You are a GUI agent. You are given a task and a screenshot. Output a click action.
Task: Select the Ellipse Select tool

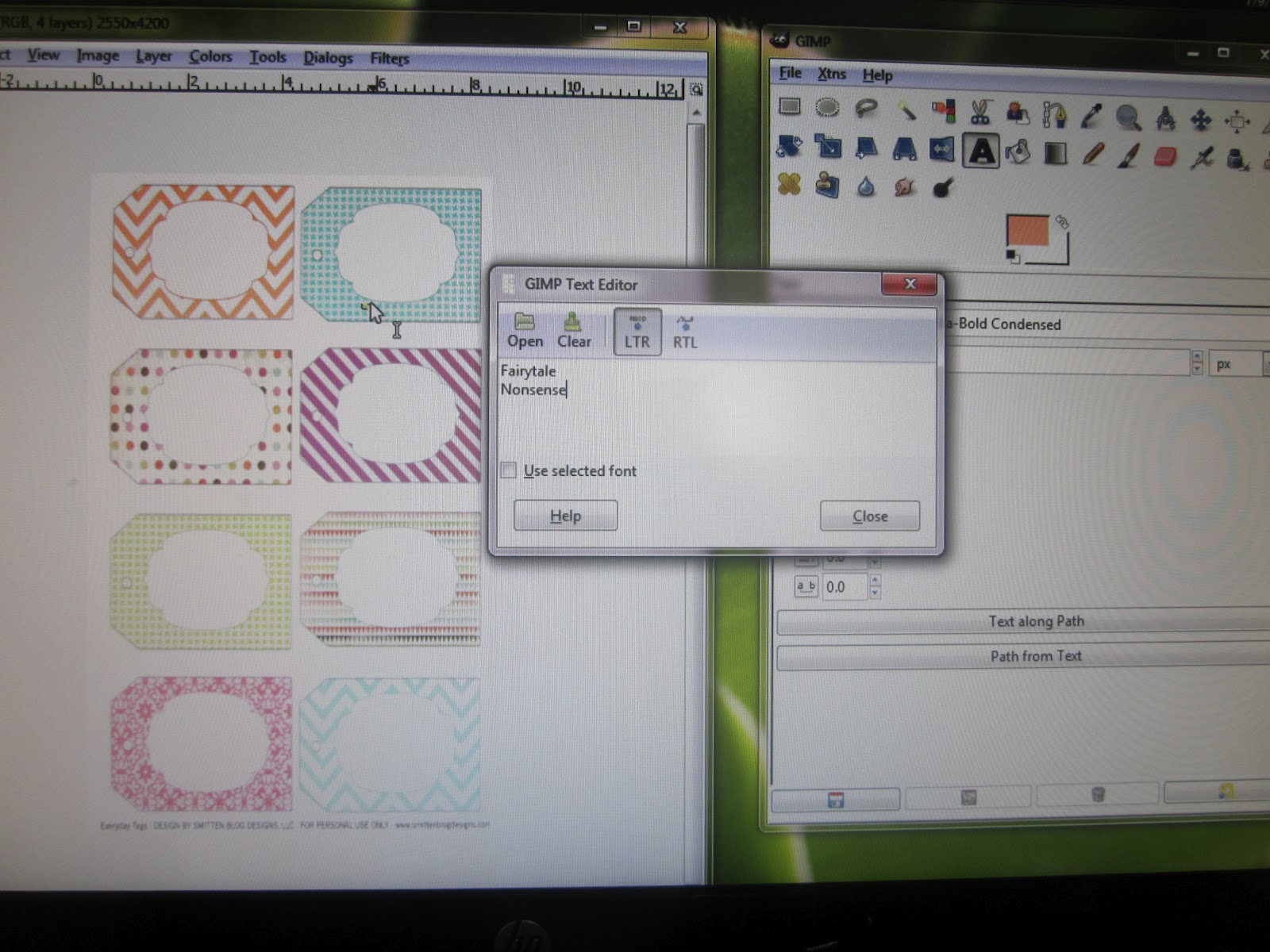point(827,107)
